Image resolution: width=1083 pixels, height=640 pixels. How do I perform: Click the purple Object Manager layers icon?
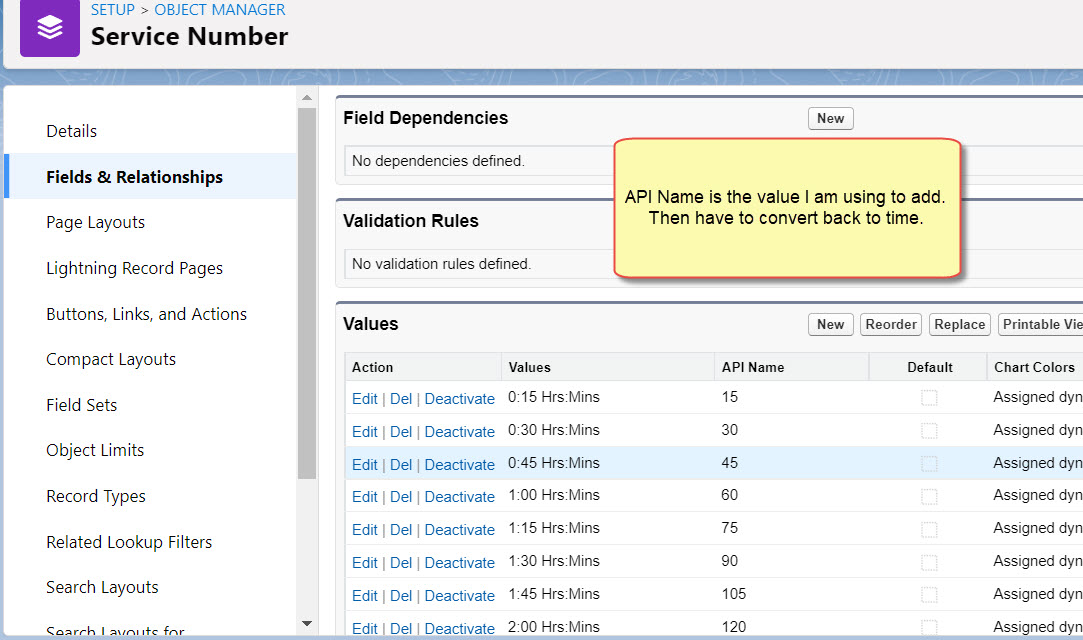(50, 28)
